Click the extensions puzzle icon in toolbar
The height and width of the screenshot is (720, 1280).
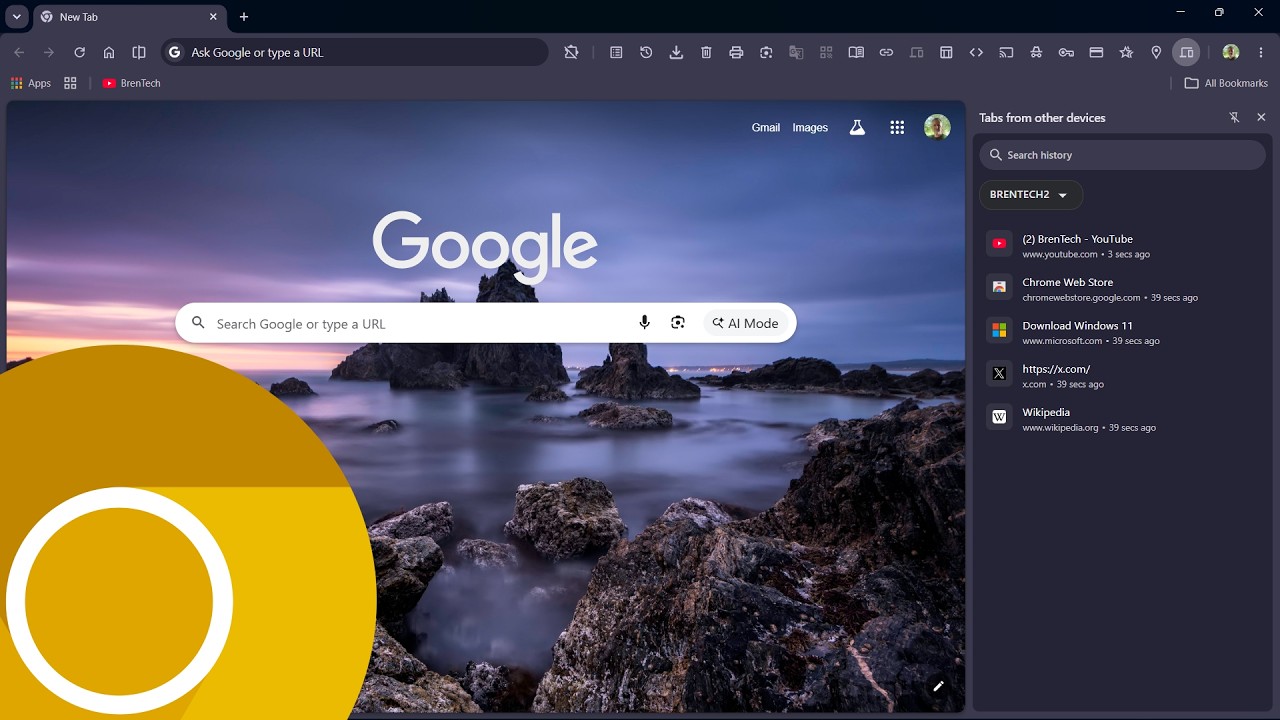(x=571, y=52)
